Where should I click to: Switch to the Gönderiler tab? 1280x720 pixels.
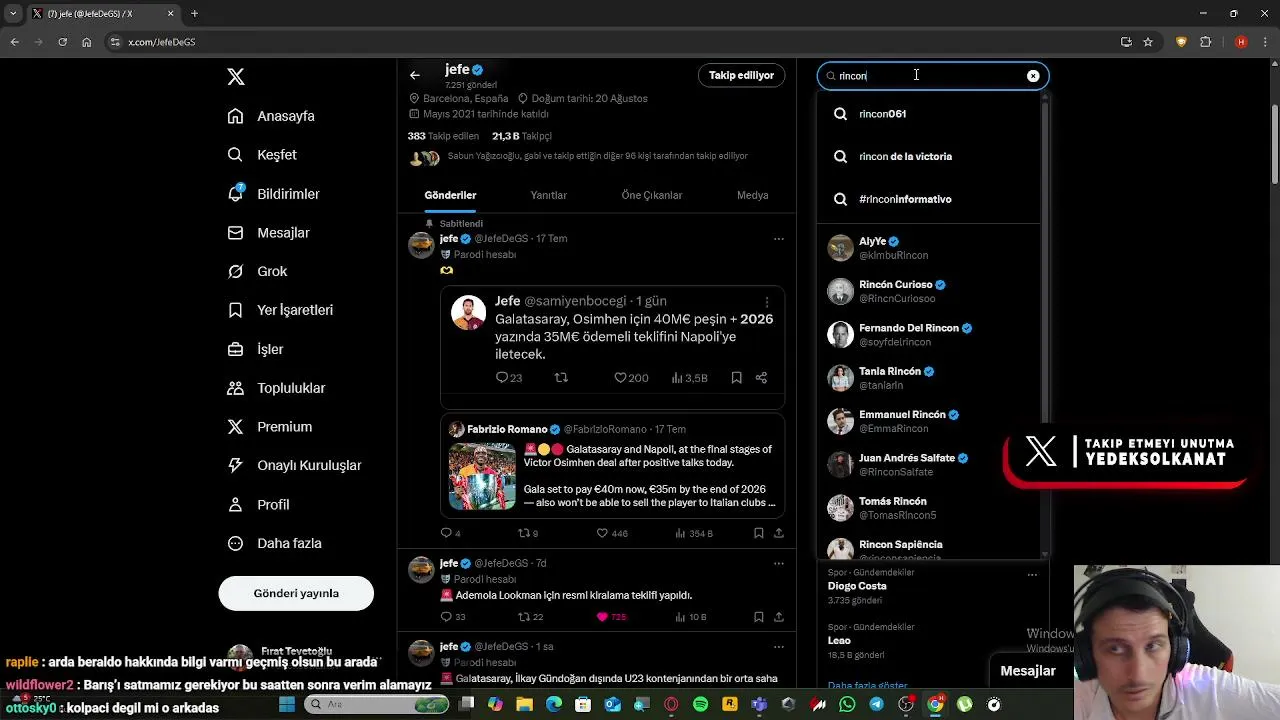pos(450,195)
